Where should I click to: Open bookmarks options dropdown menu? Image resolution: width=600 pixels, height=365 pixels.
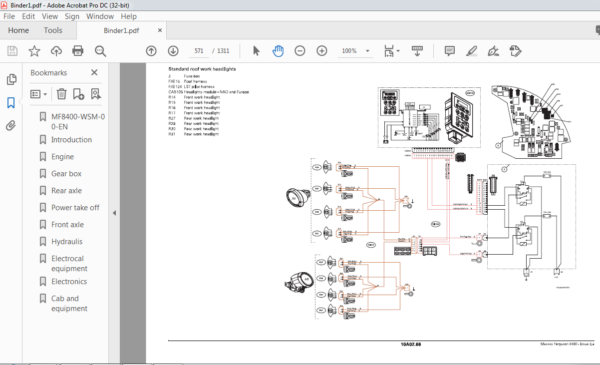(38, 94)
